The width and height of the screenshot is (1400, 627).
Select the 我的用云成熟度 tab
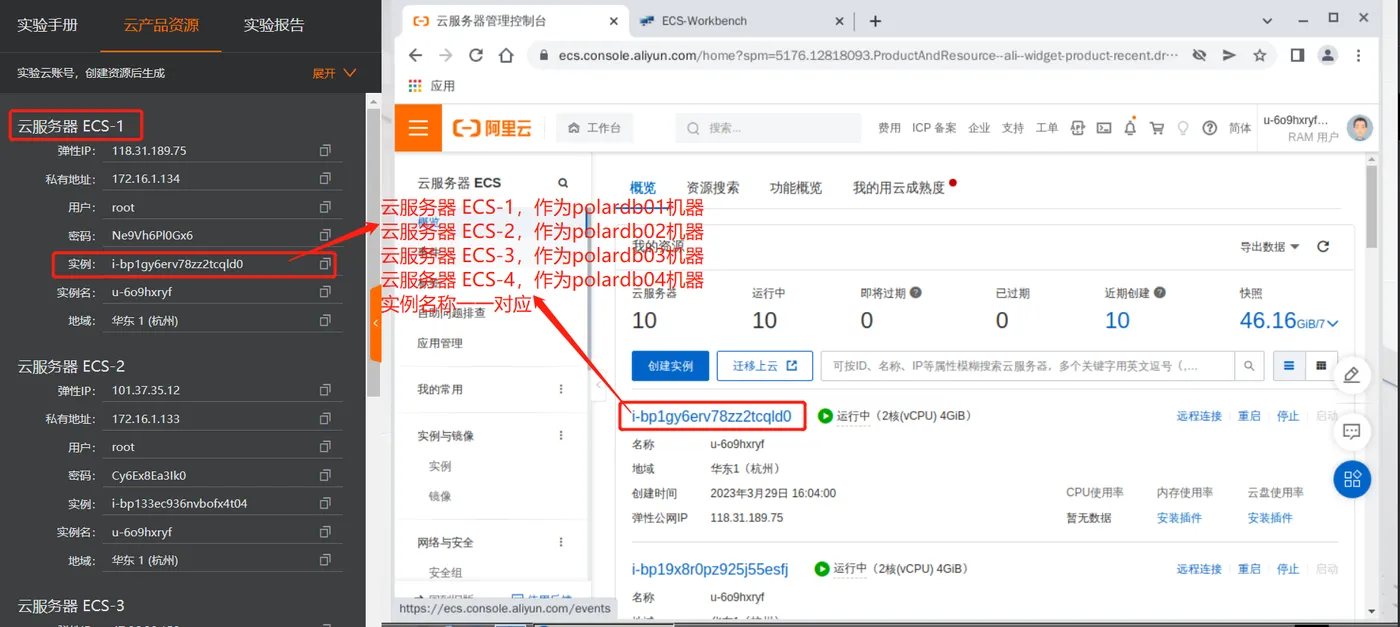coord(898,187)
